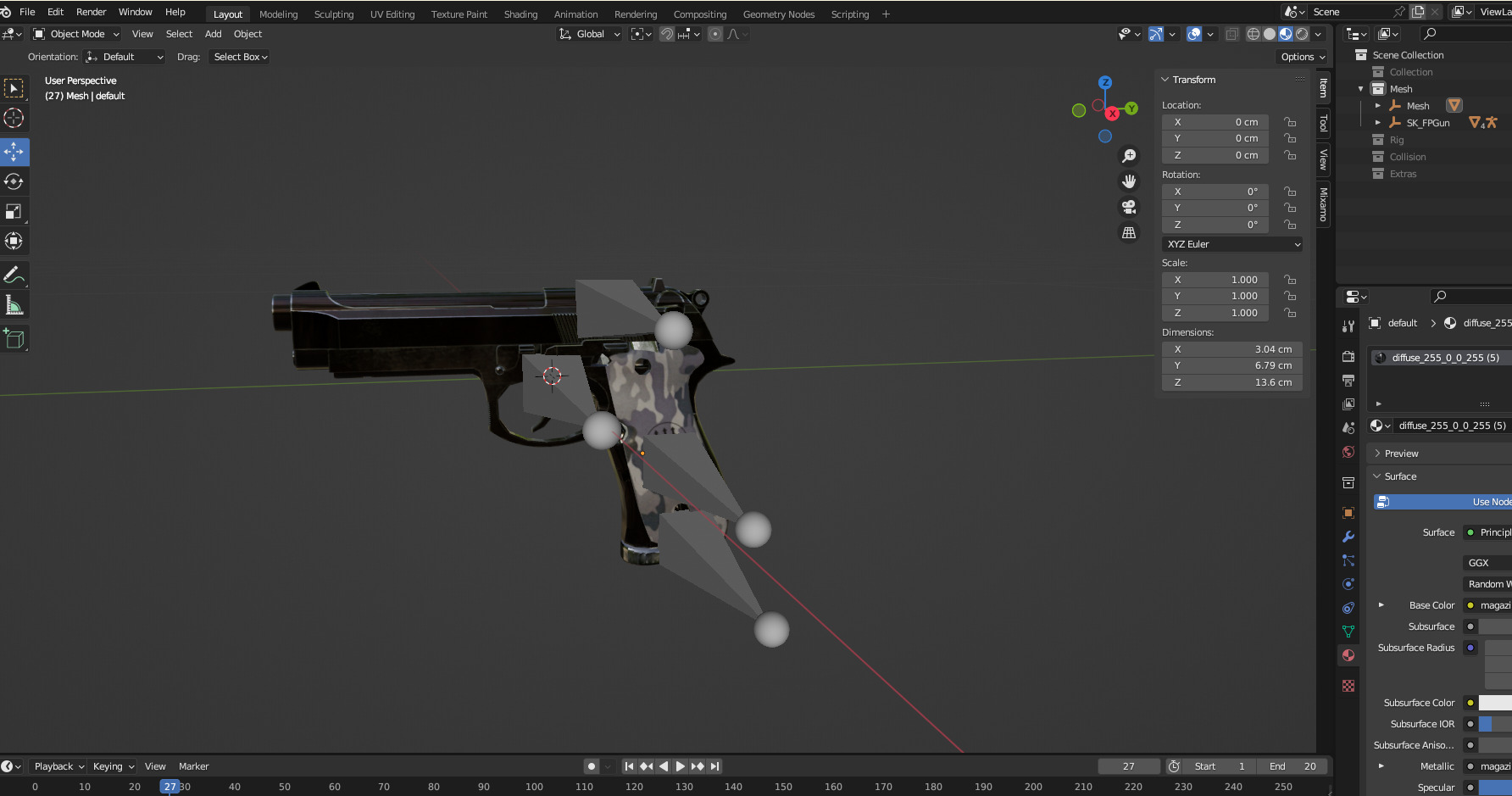
Task: Open the Object Data properties tab icon
Action: [x=1348, y=632]
